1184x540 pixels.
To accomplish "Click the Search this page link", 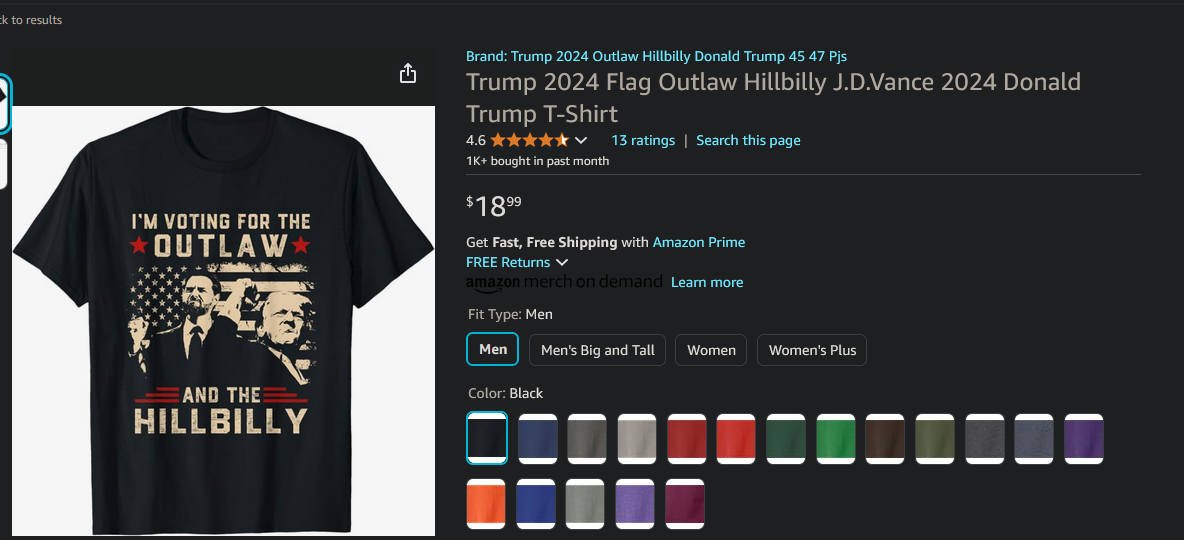I will (x=748, y=140).
